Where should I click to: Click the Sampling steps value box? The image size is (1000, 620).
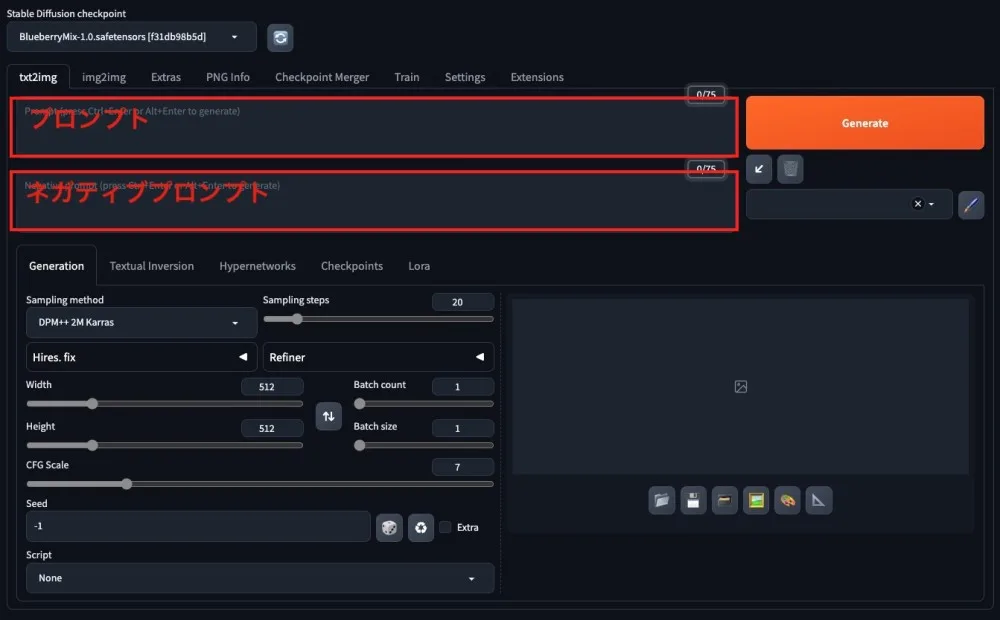[x=463, y=302]
